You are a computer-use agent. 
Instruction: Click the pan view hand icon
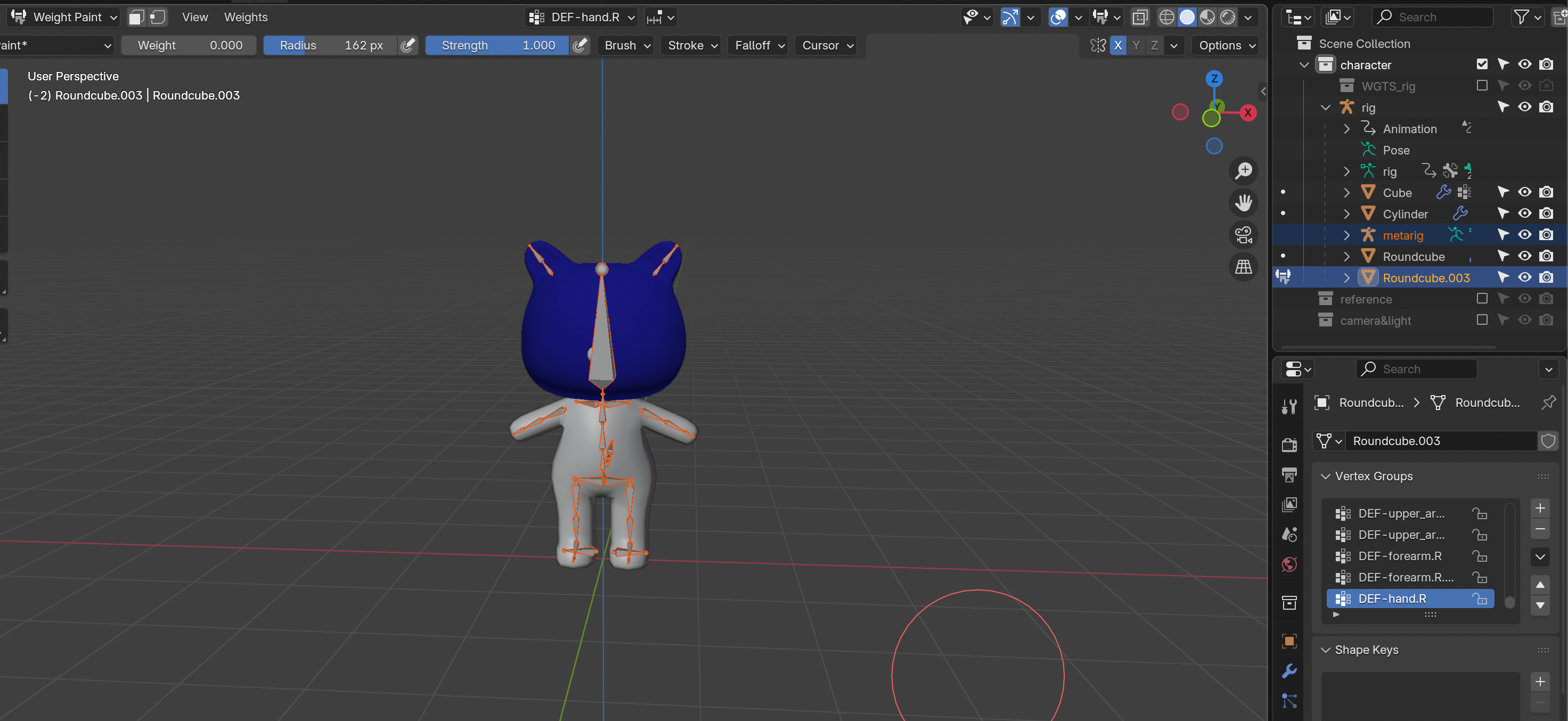pyautogui.click(x=1244, y=202)
